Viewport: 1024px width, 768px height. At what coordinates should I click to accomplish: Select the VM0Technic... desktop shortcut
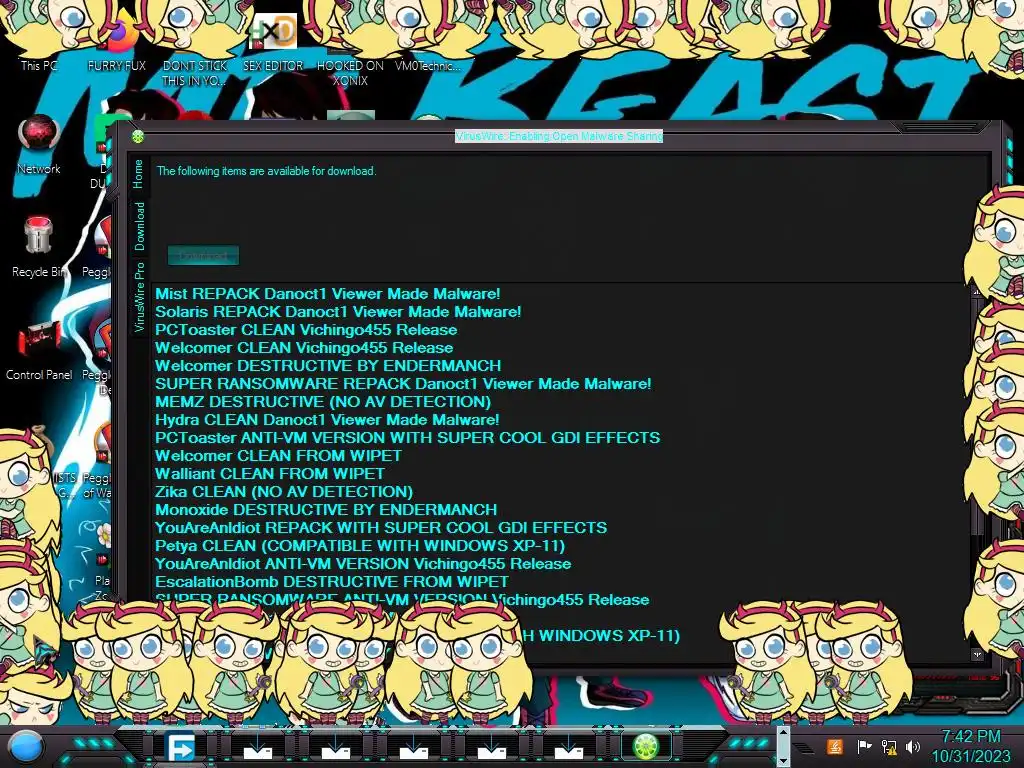pos(428,65)
